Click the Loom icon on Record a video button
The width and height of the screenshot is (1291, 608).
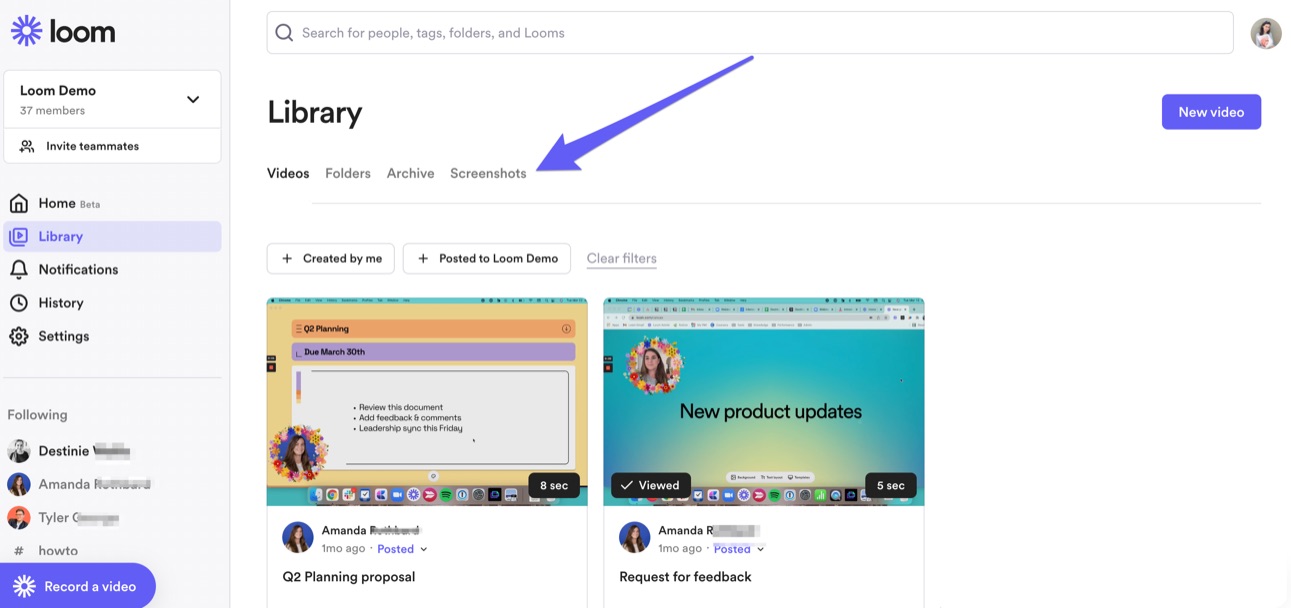coord(25,586)
